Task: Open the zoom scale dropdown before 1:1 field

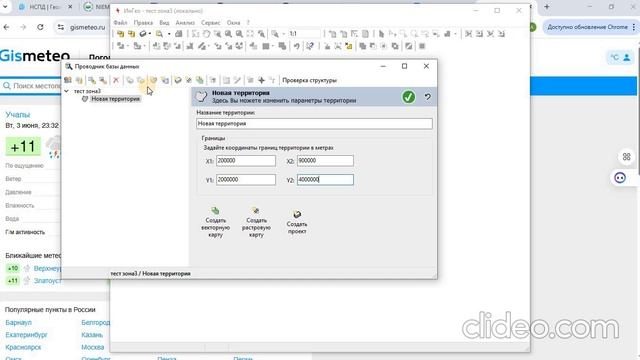Action: 283,34
